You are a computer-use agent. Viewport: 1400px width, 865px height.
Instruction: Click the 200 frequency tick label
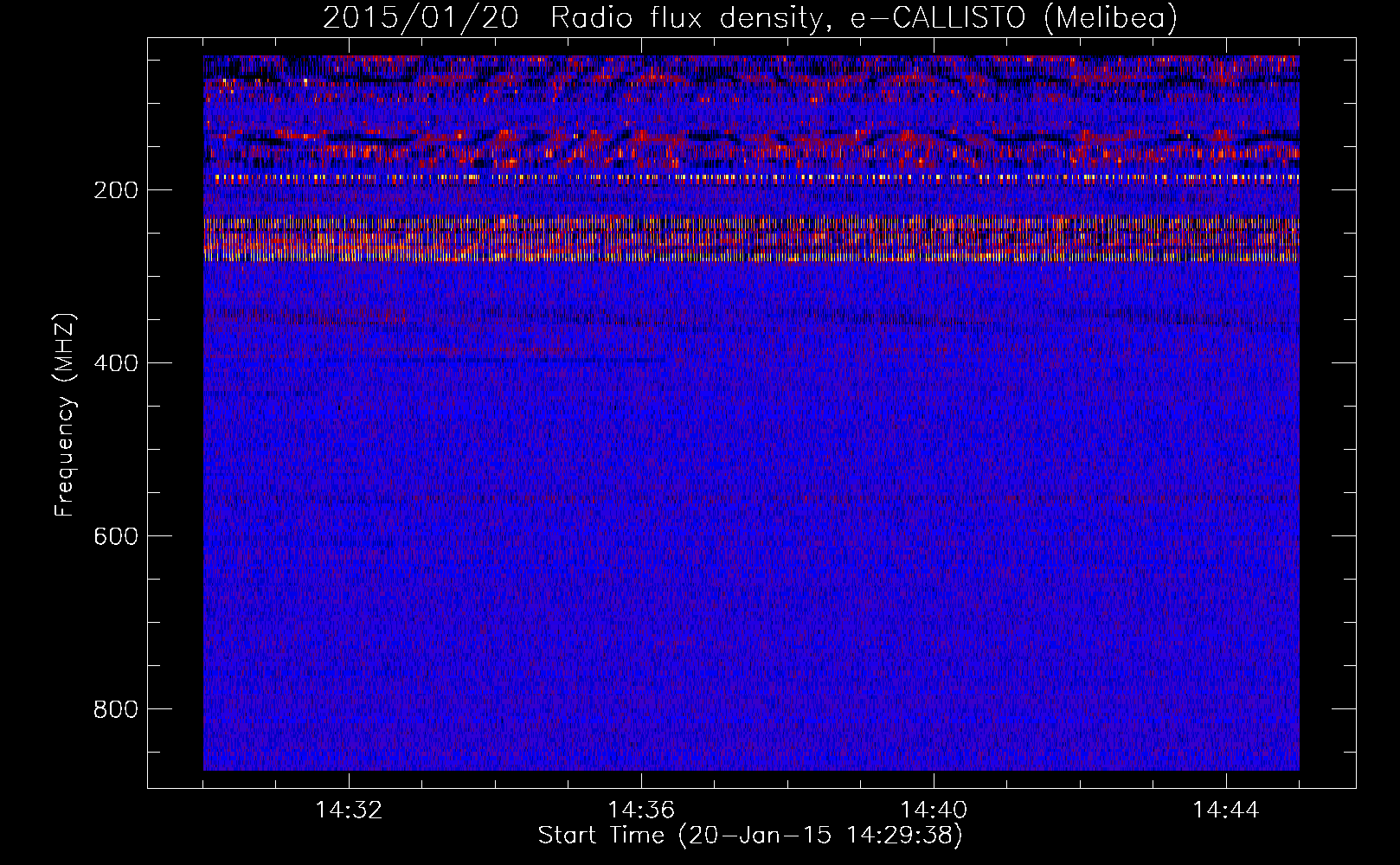(116, 190)
